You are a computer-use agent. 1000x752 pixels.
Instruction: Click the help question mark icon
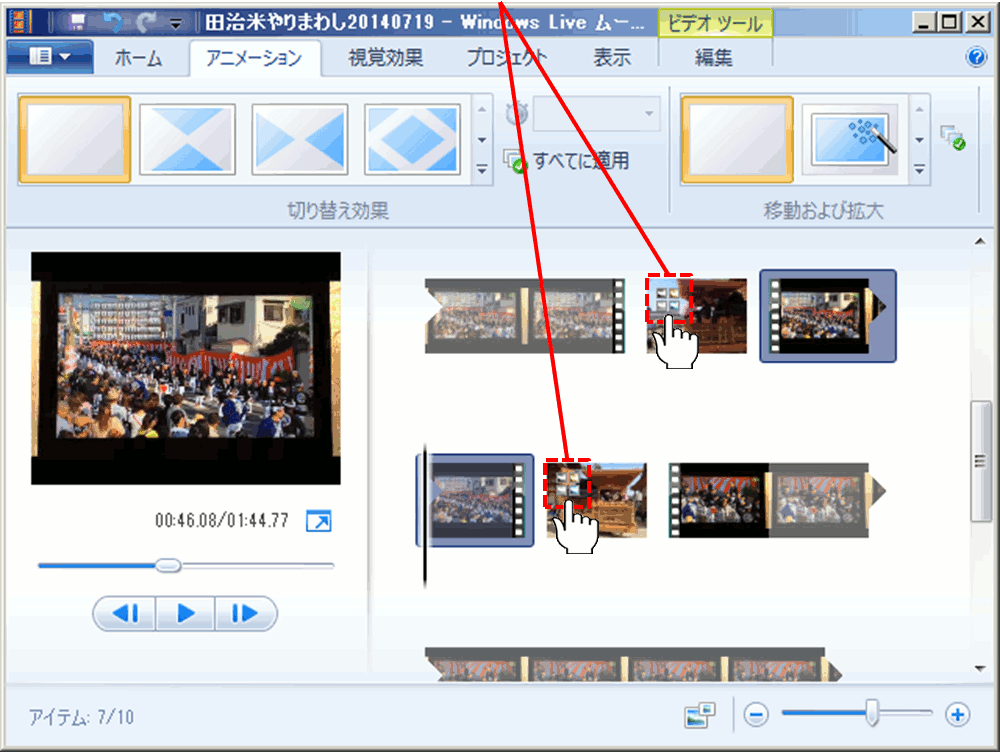pyautogui.click(x=976, y=58)
